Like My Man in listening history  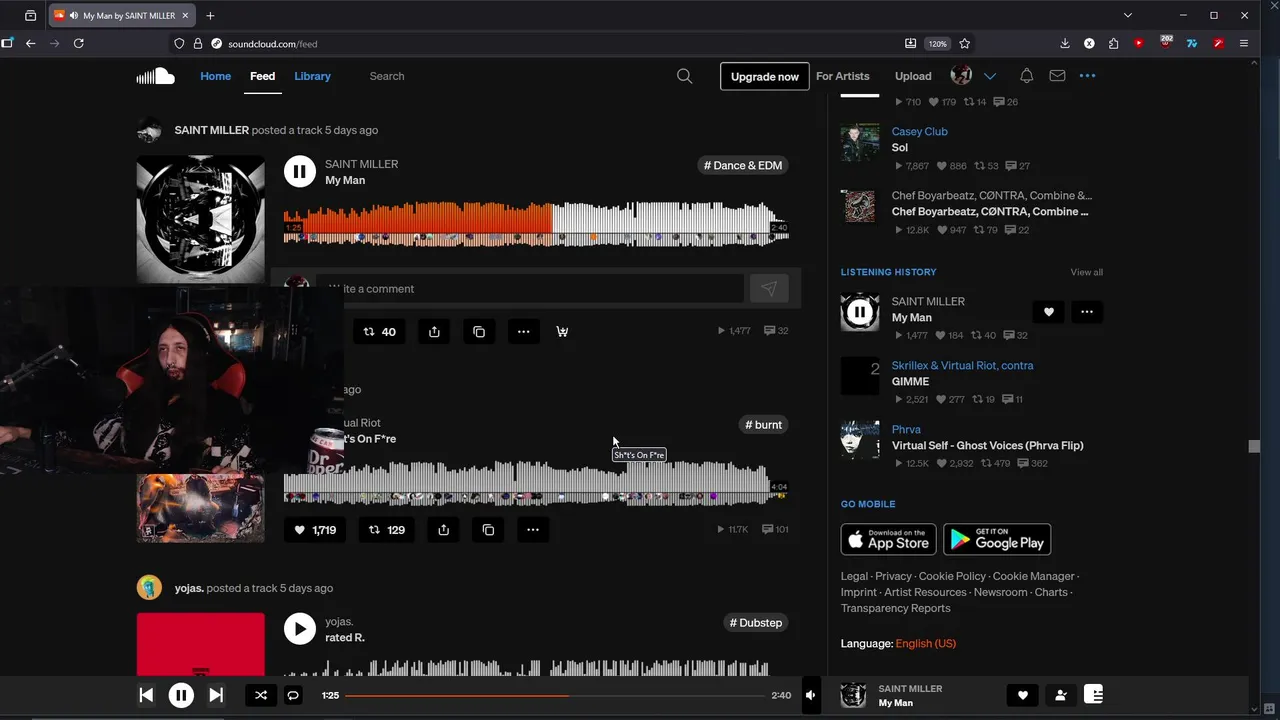1048,312
